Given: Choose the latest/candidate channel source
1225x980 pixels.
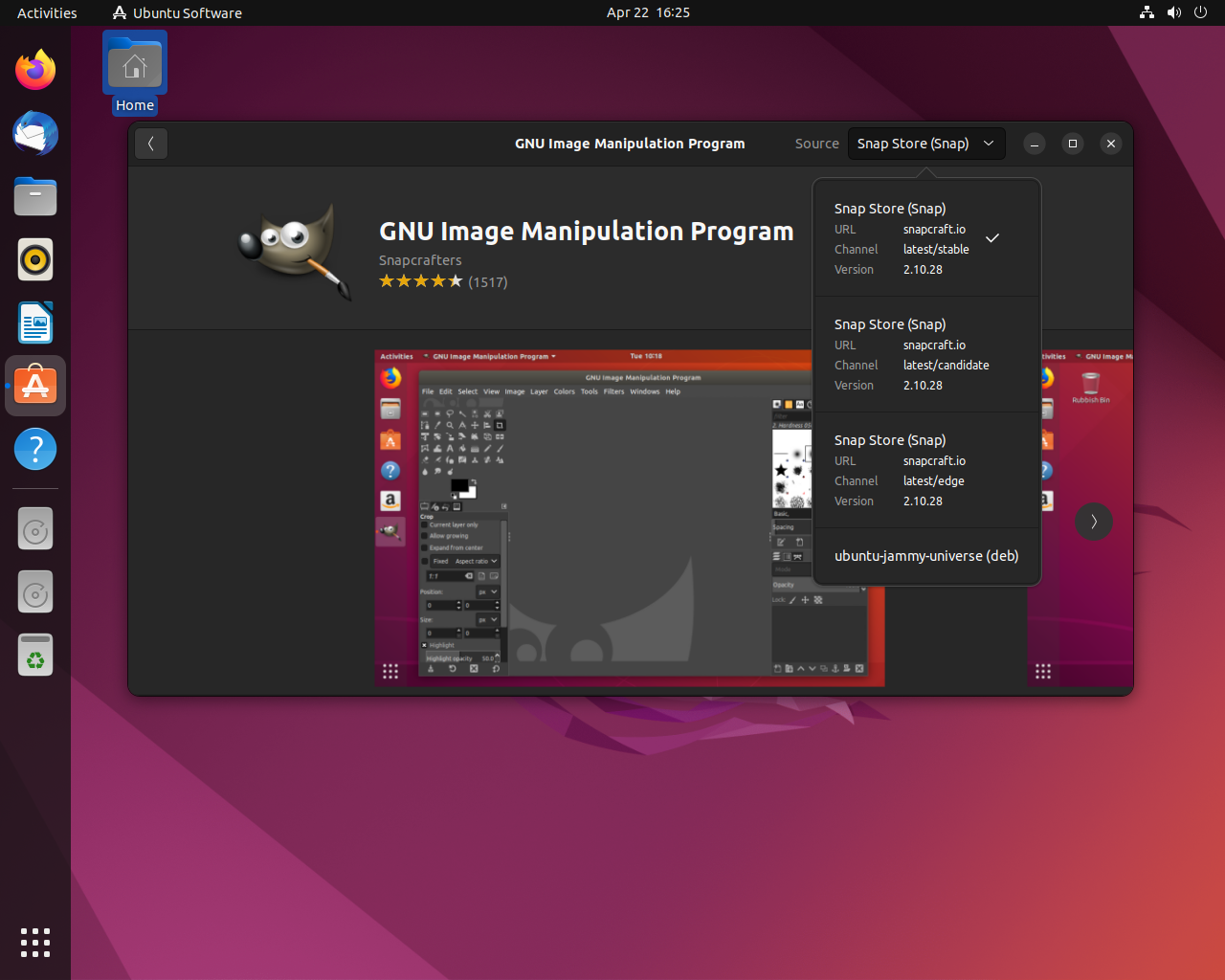Looking at the screenshot, I should (x=926, y=354).
